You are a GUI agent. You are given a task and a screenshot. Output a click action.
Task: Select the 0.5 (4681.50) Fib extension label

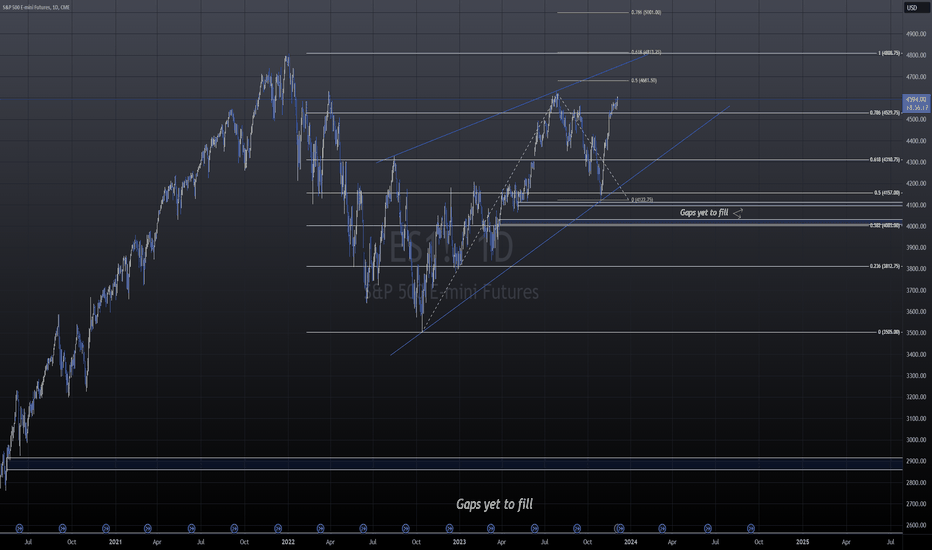(644, 80)
